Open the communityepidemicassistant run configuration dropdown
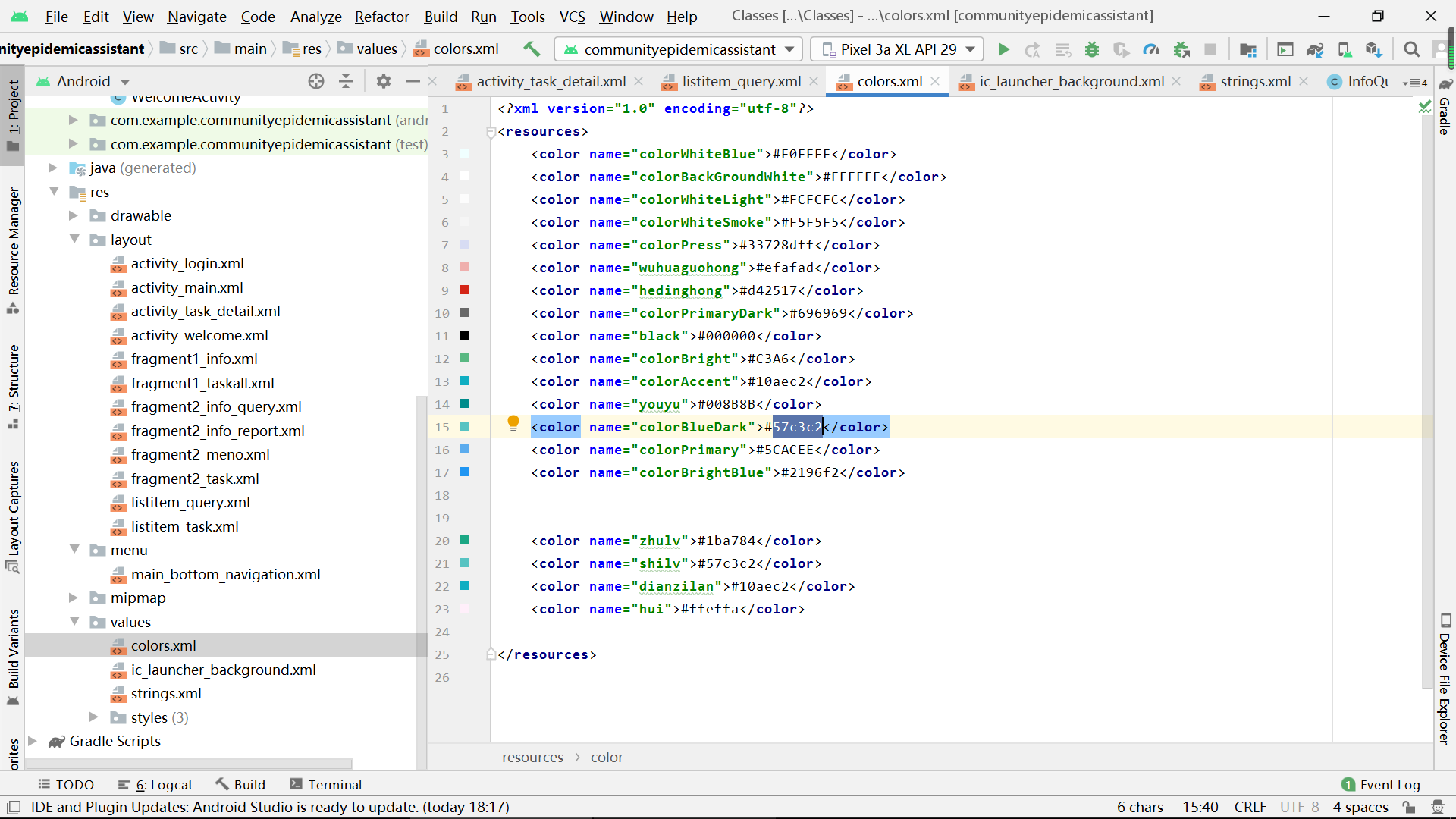The height and width of the screenshot is (819, 1456). [x=679, y=49]
